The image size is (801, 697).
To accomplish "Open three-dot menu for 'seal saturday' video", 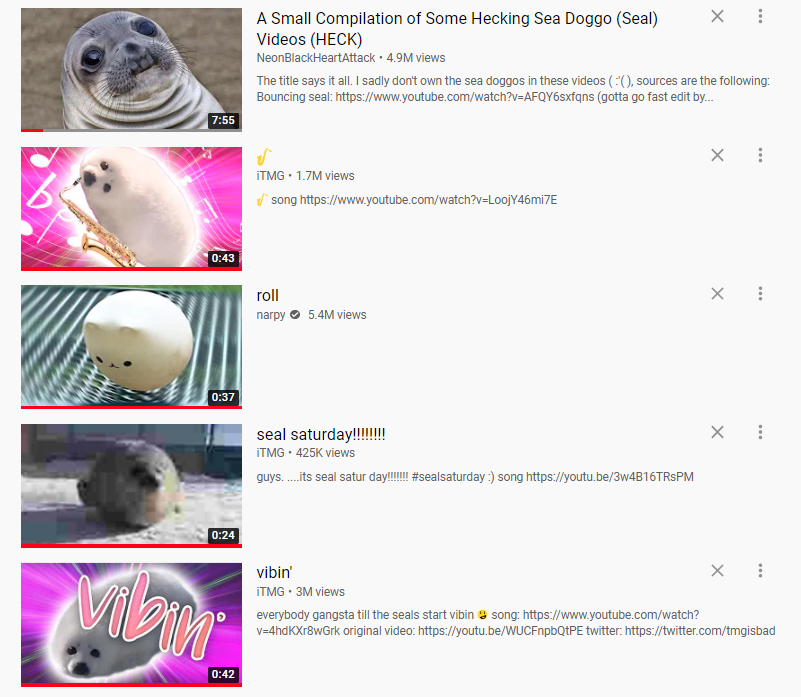I will tap(760, 432).
